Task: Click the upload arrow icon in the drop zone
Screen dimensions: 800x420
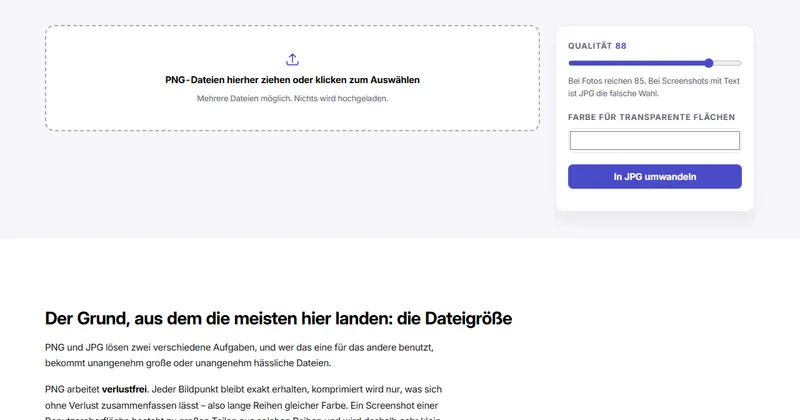Action: pos(292,60)
